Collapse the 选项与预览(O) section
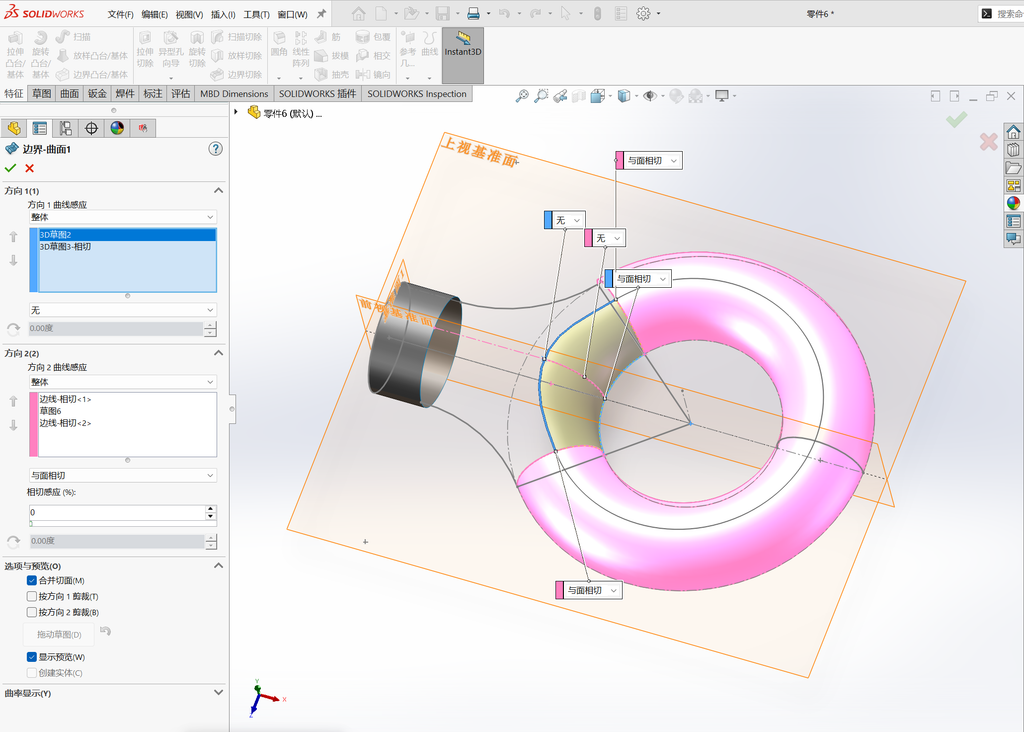Image resolution: width=1024 pixels, height=732 pixels. [x=218, y=565]
